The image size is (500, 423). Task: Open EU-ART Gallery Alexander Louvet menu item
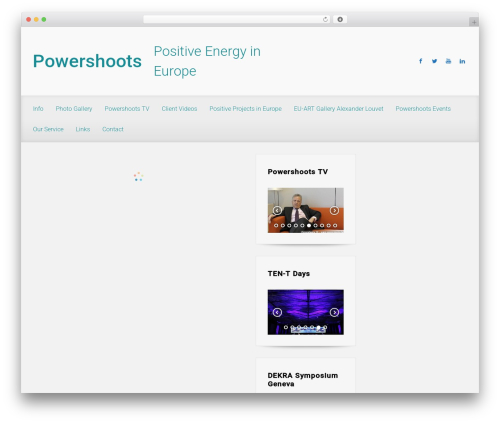[x=338, y=109]
